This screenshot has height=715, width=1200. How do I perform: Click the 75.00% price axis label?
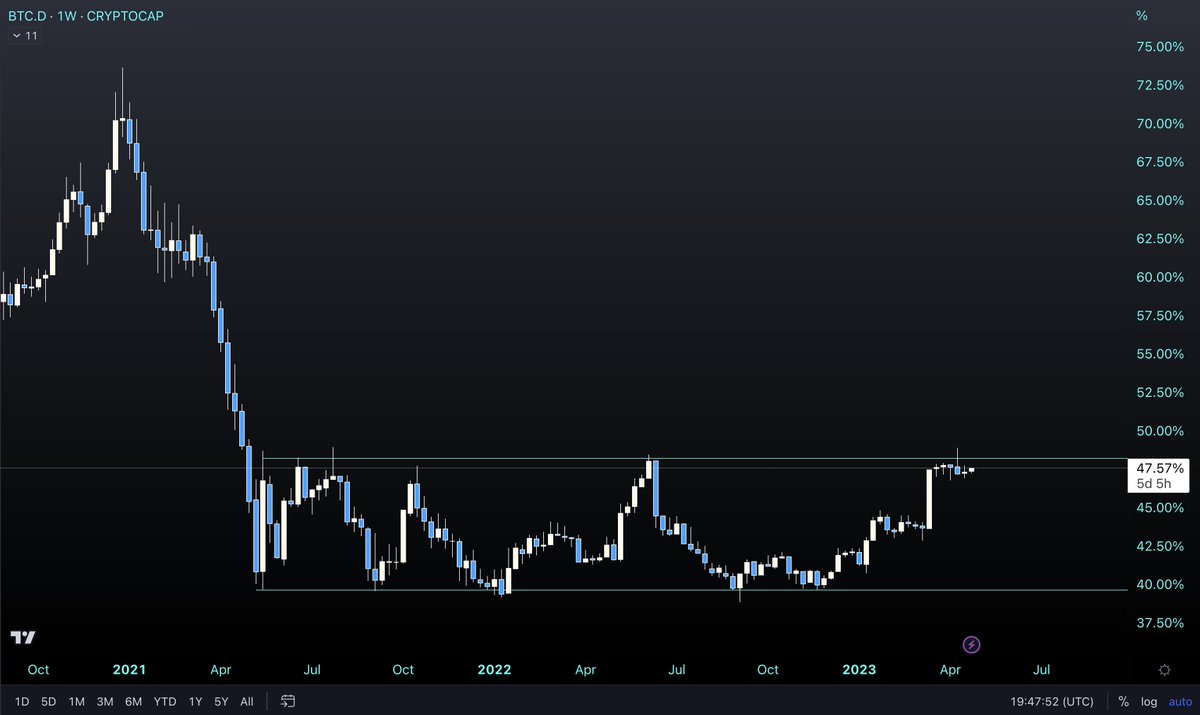pos(1160,47)
